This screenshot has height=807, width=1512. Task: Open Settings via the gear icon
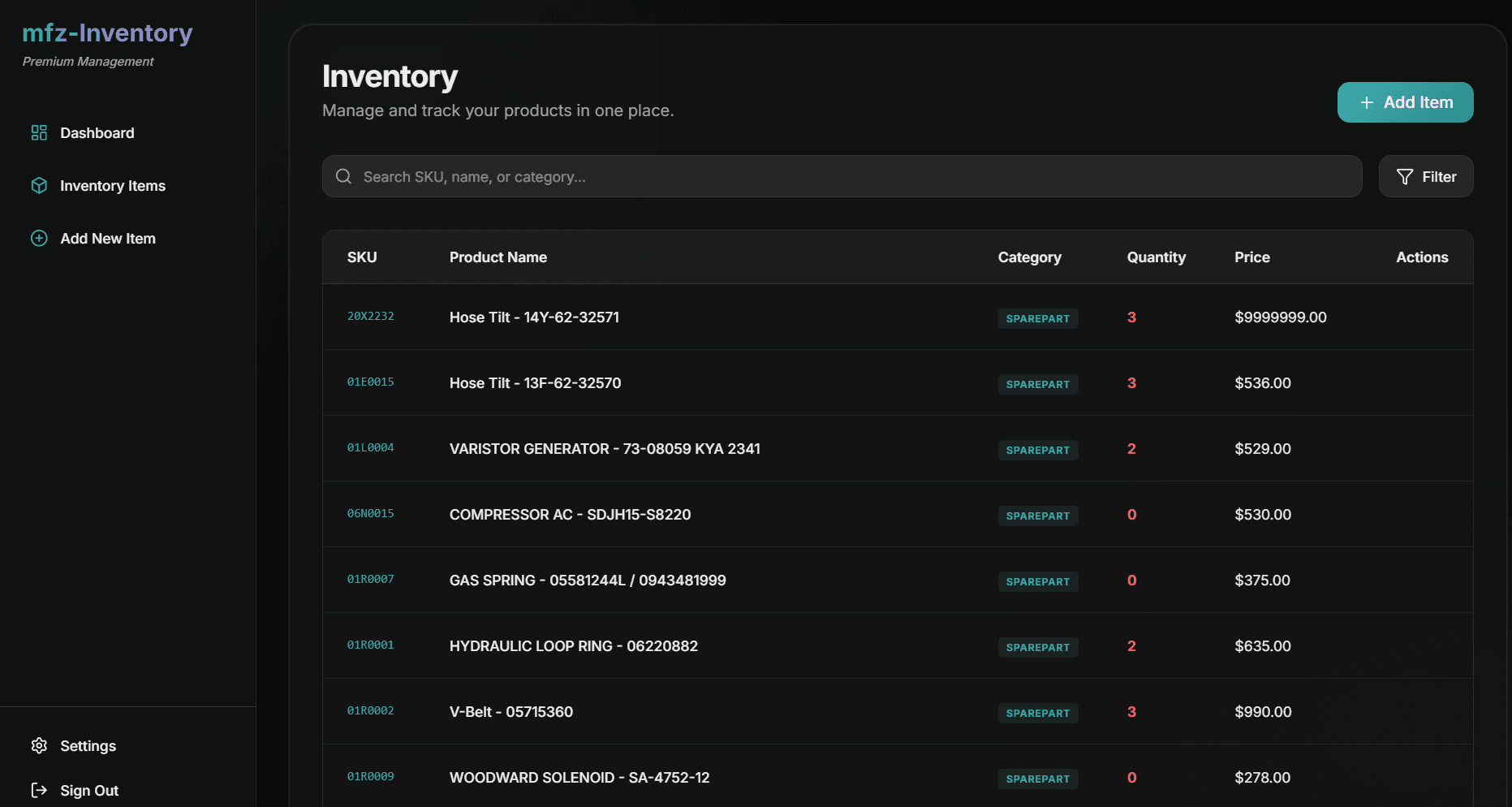pos(38,745)
